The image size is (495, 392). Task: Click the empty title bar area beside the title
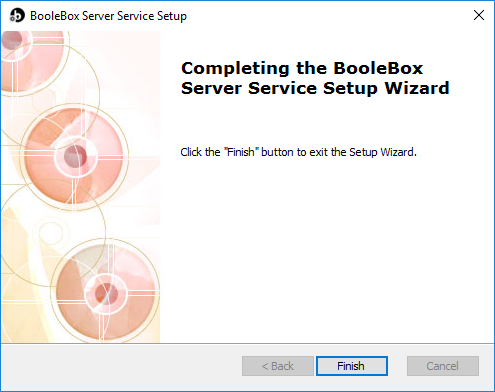327,16
